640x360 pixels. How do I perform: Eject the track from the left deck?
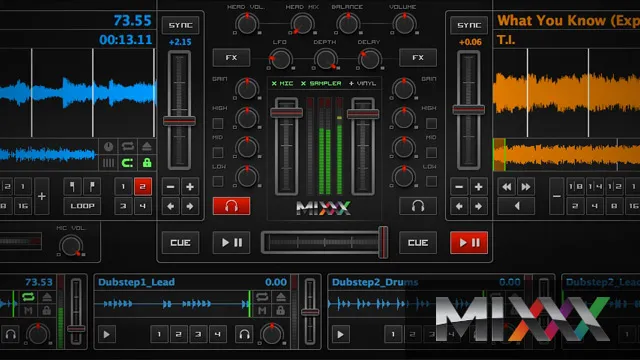147,147
